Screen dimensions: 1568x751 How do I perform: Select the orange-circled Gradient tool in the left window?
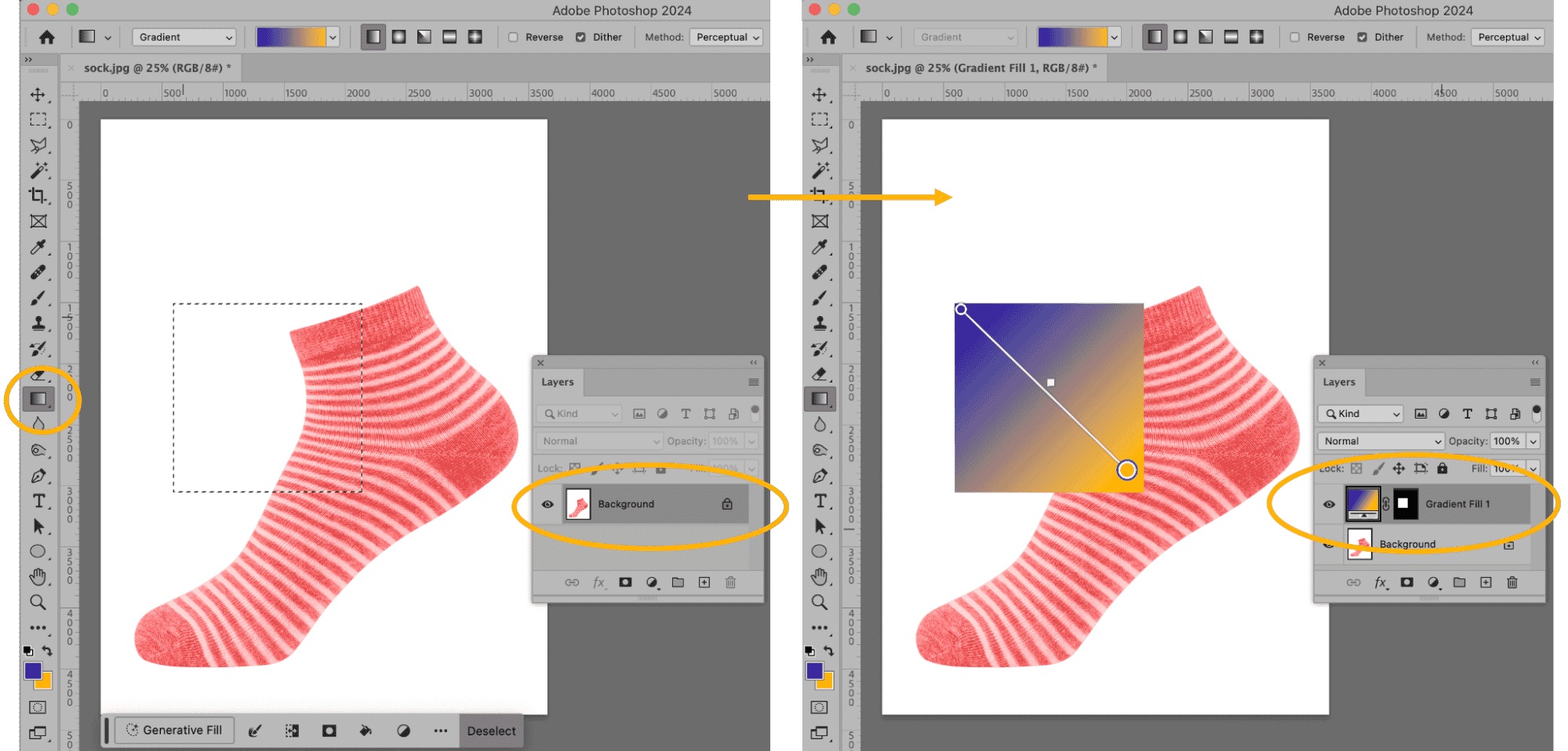[38, 398]
